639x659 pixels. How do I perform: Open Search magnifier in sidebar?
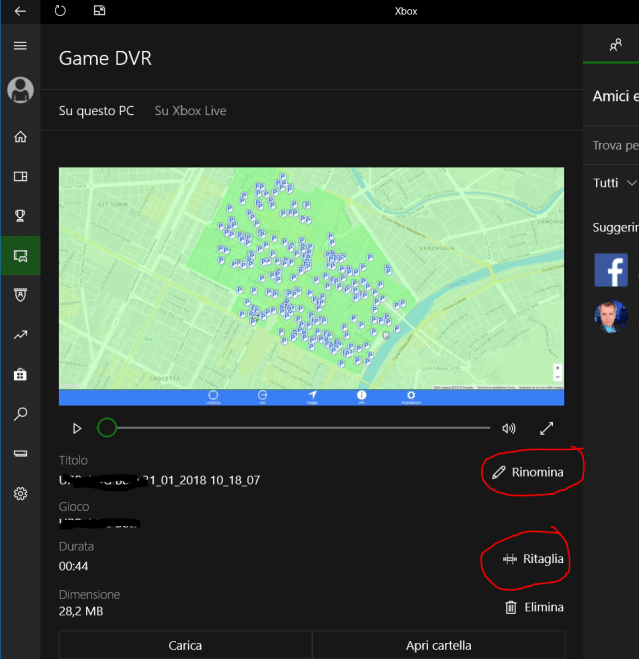(20, 414)
